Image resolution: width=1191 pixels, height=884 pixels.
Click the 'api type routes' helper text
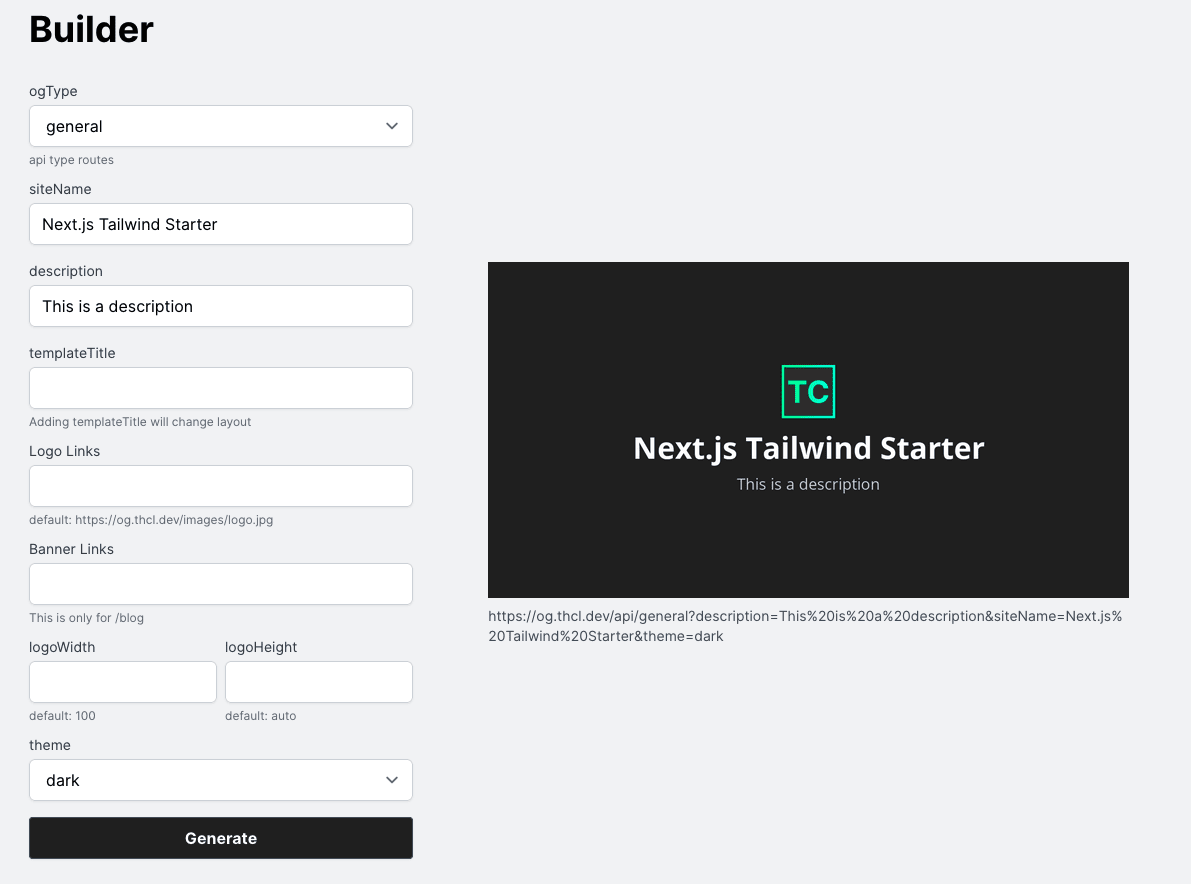tap(71, 160)
